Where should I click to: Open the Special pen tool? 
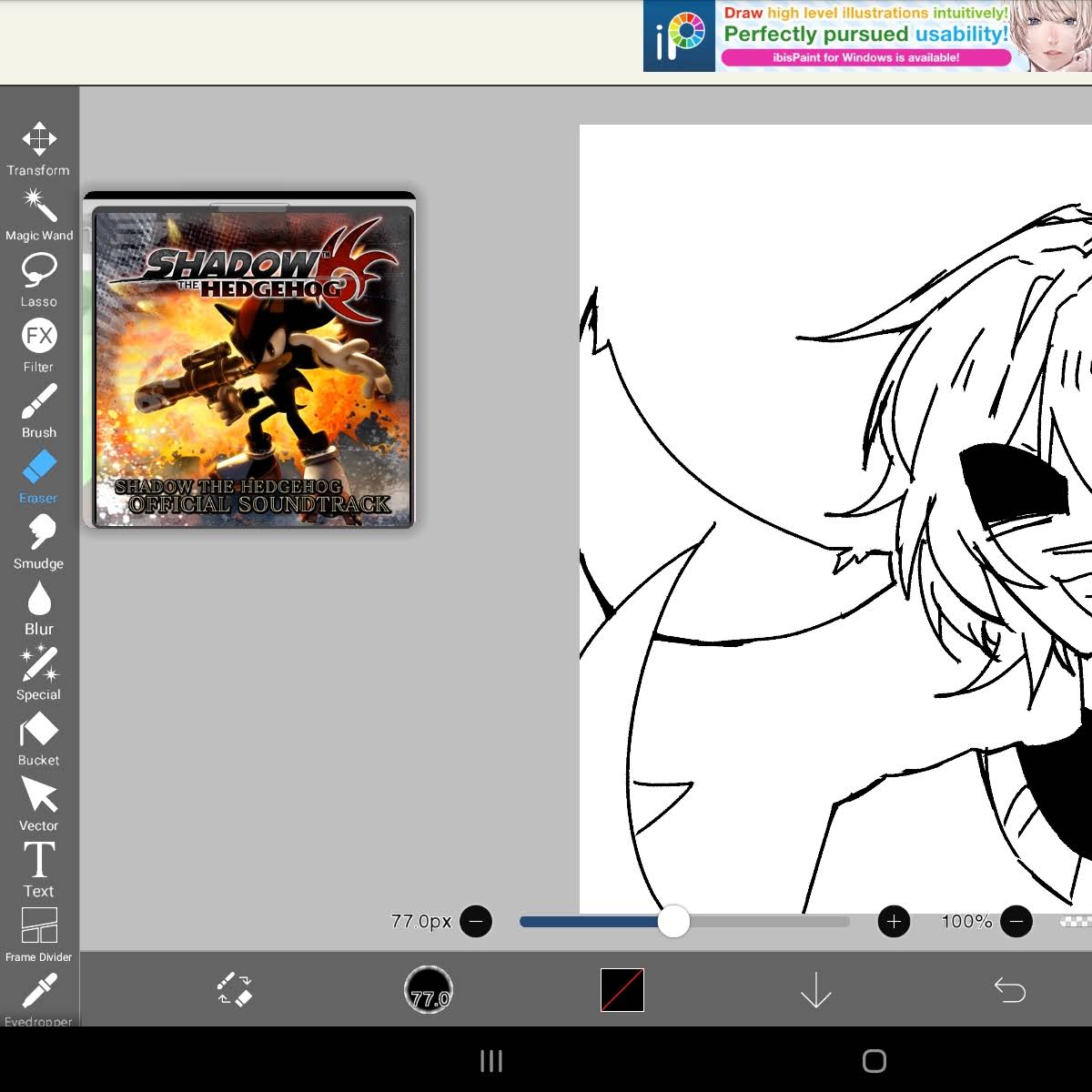[x=39, y=673]
